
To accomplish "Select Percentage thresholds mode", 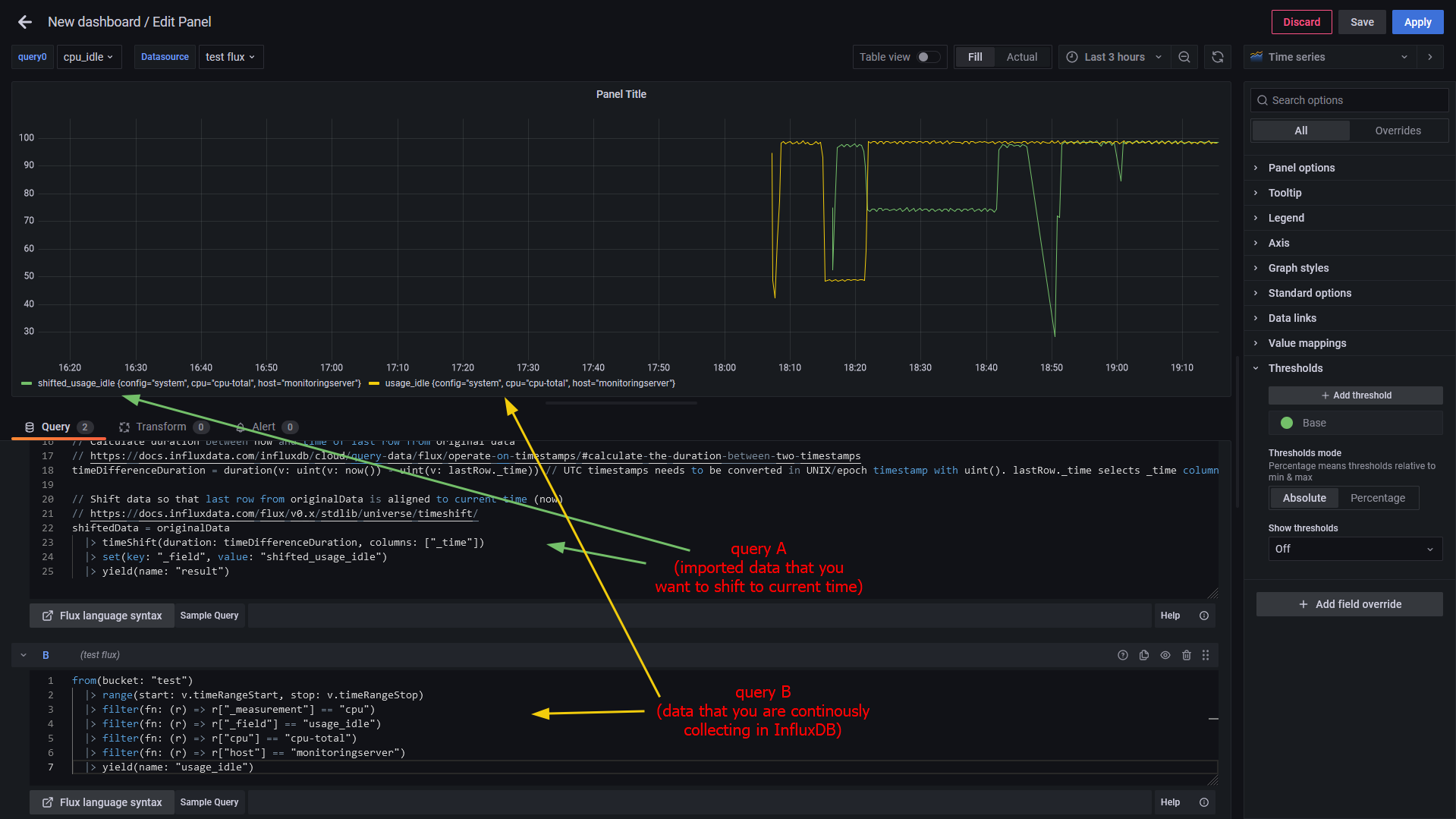I will tap(1377, 498).
